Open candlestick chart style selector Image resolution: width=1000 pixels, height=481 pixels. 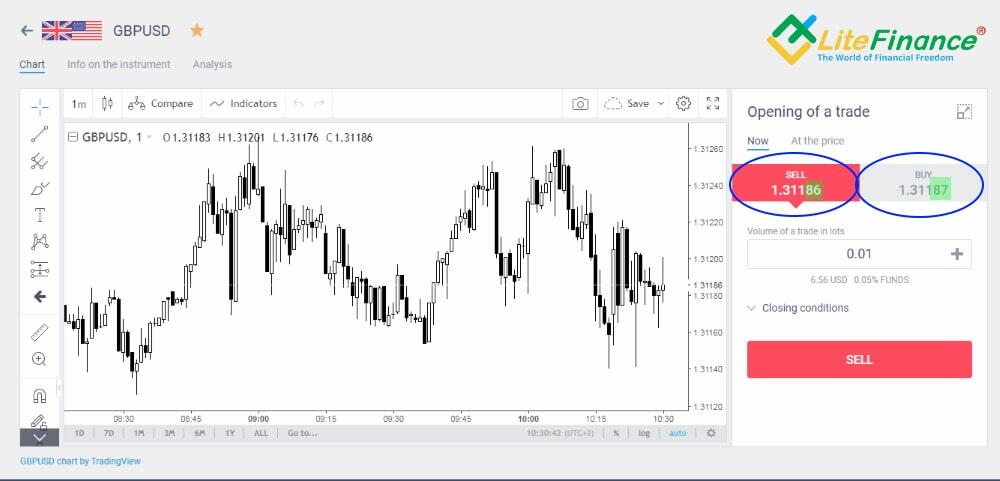click(x=107, y=103)
